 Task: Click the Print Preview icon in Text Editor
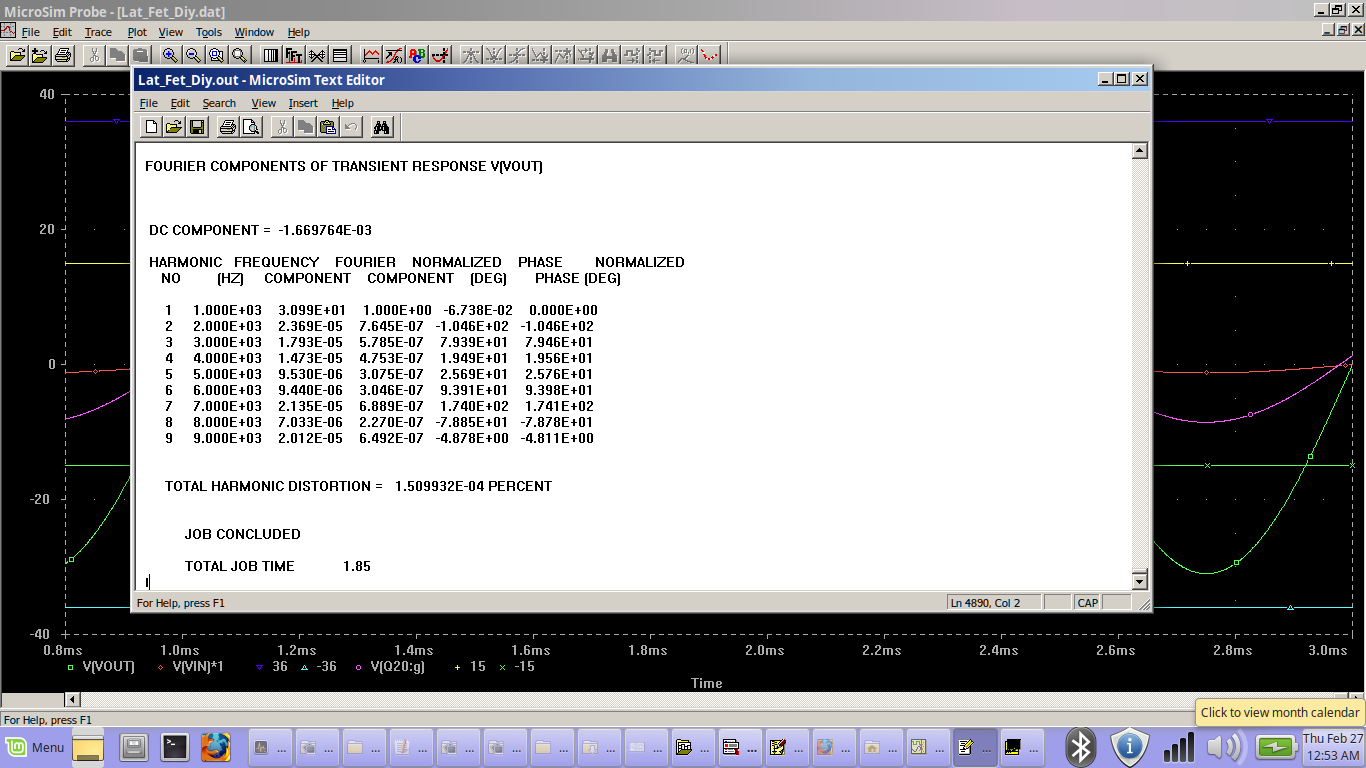coord(251,127)
